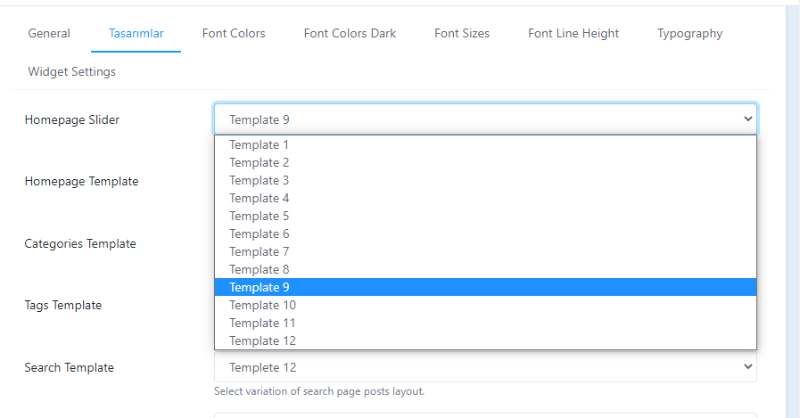Select Template 12 from Homepage Slider list

click(485, 341)
